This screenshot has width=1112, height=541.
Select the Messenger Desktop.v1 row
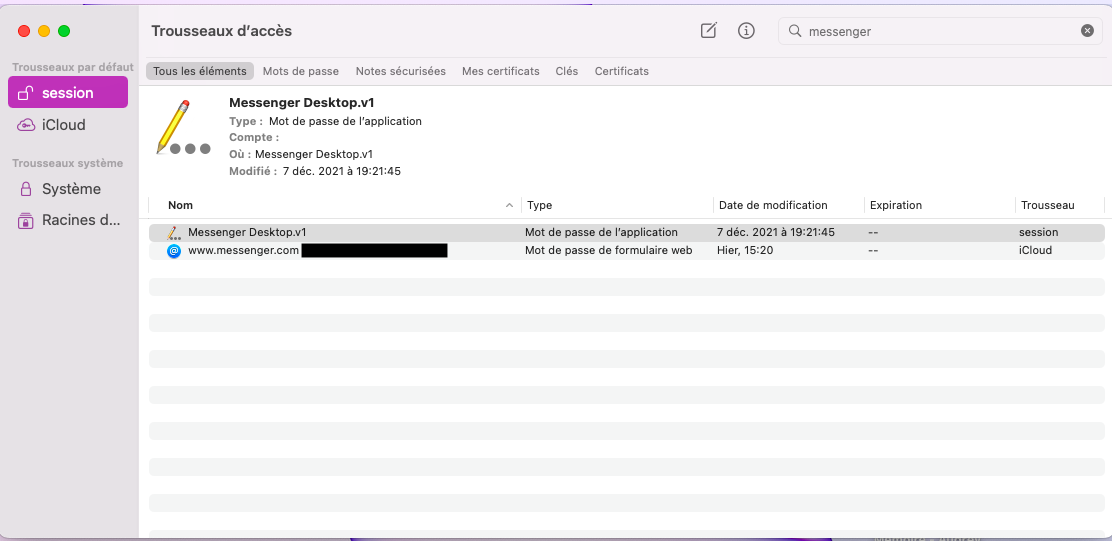click(626, 233)
